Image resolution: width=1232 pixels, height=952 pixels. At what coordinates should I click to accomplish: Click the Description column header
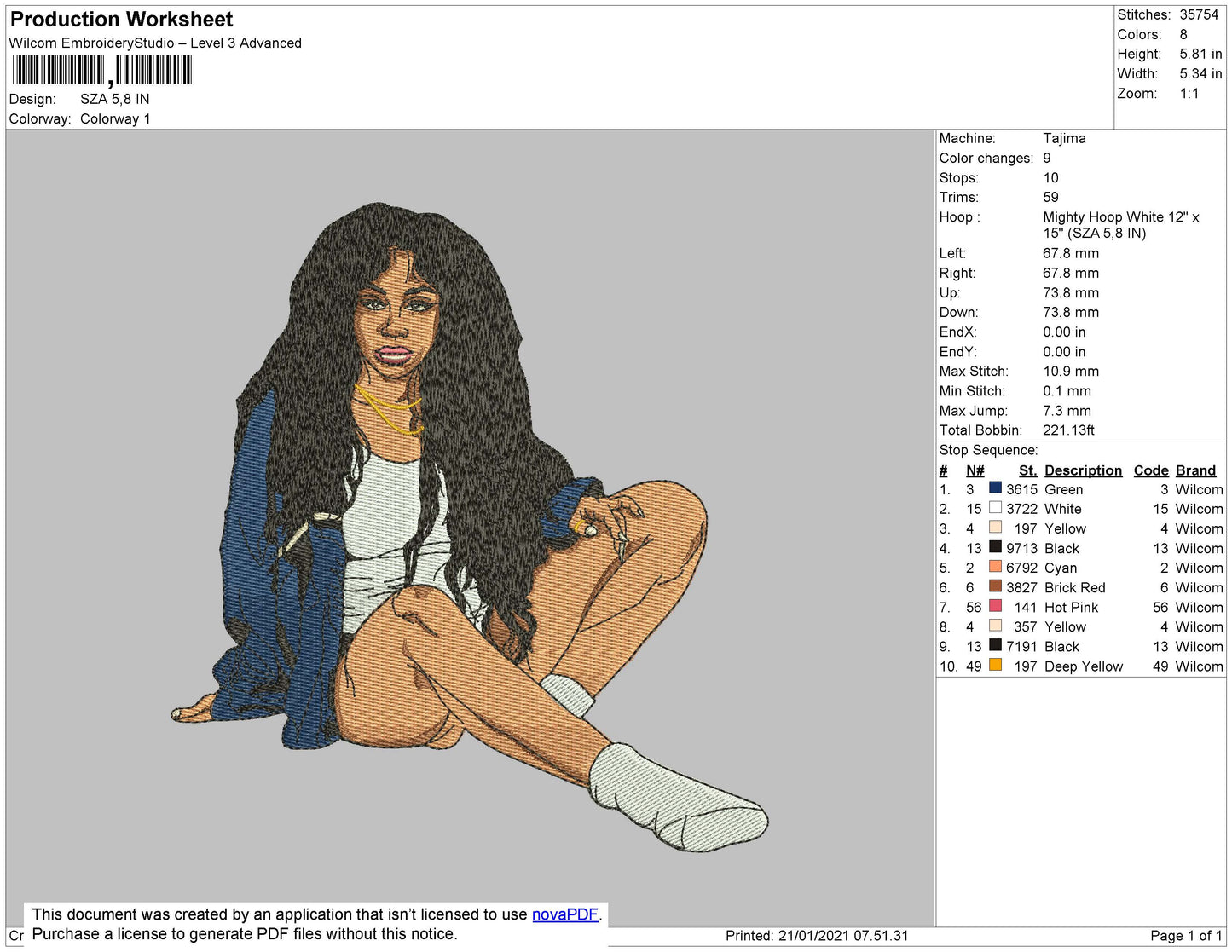tap(1083, 470)
